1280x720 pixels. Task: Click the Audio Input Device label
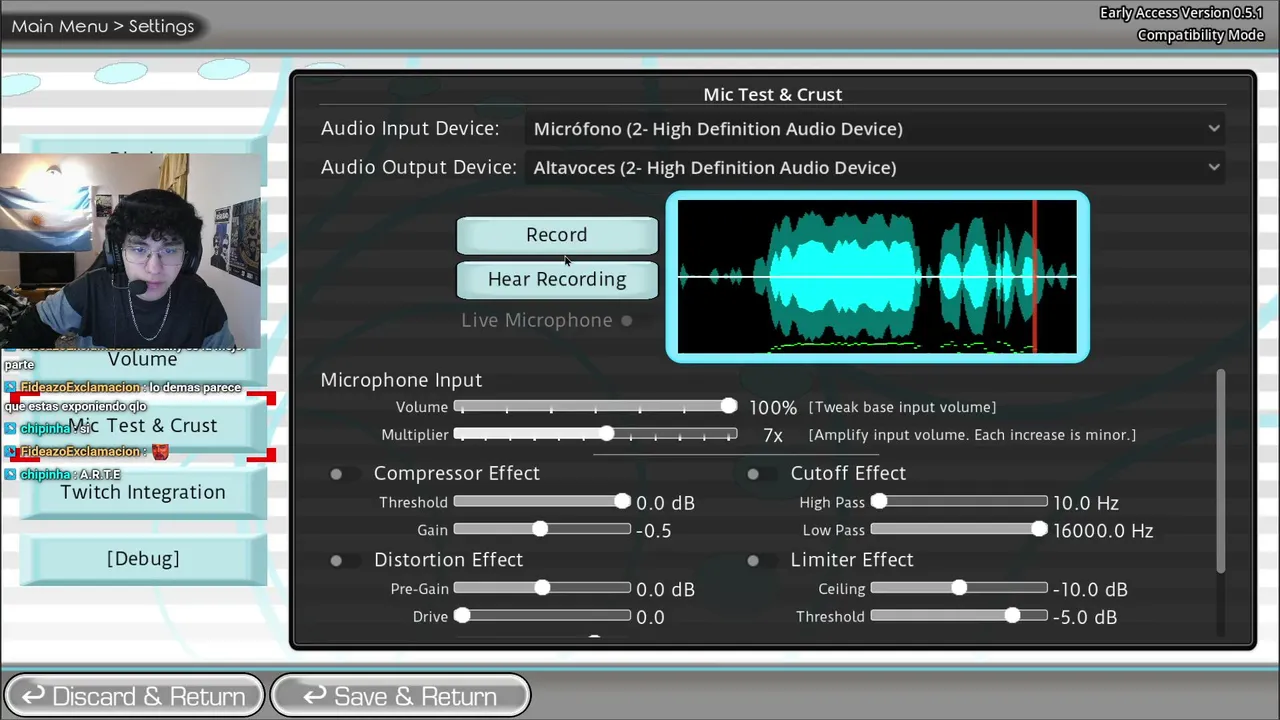[410, 129]
